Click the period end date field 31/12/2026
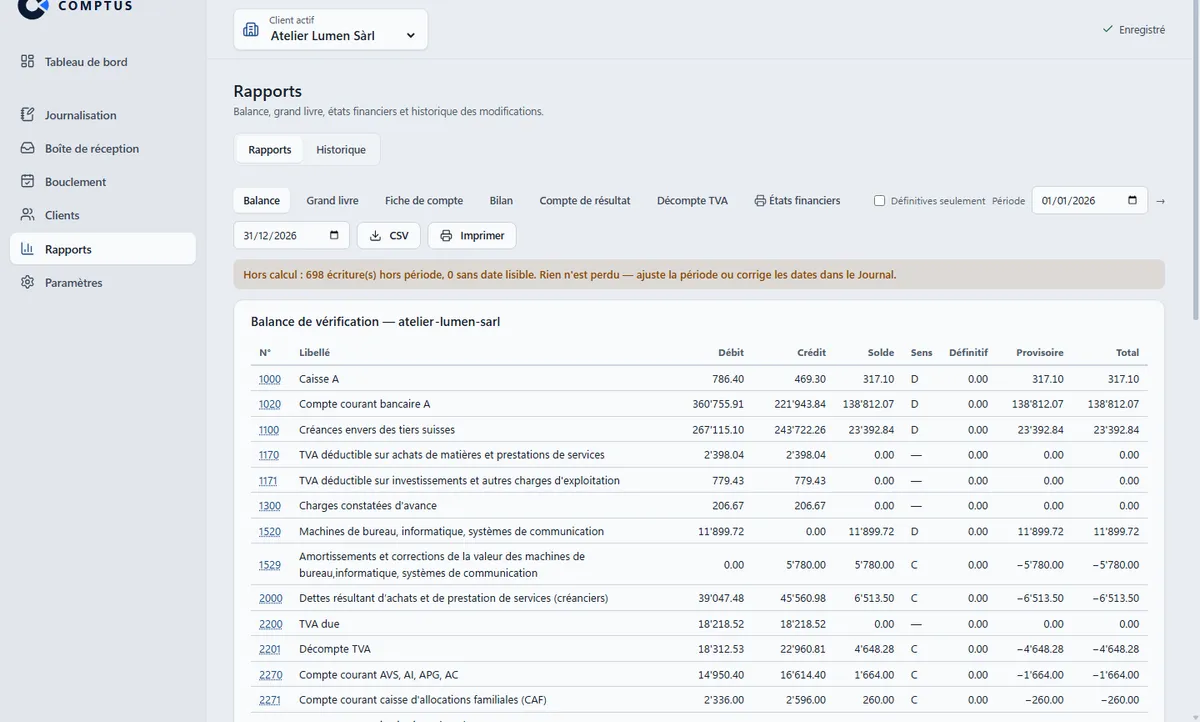1200x722 pixels. pyautogui.click(x=292, y=236)
